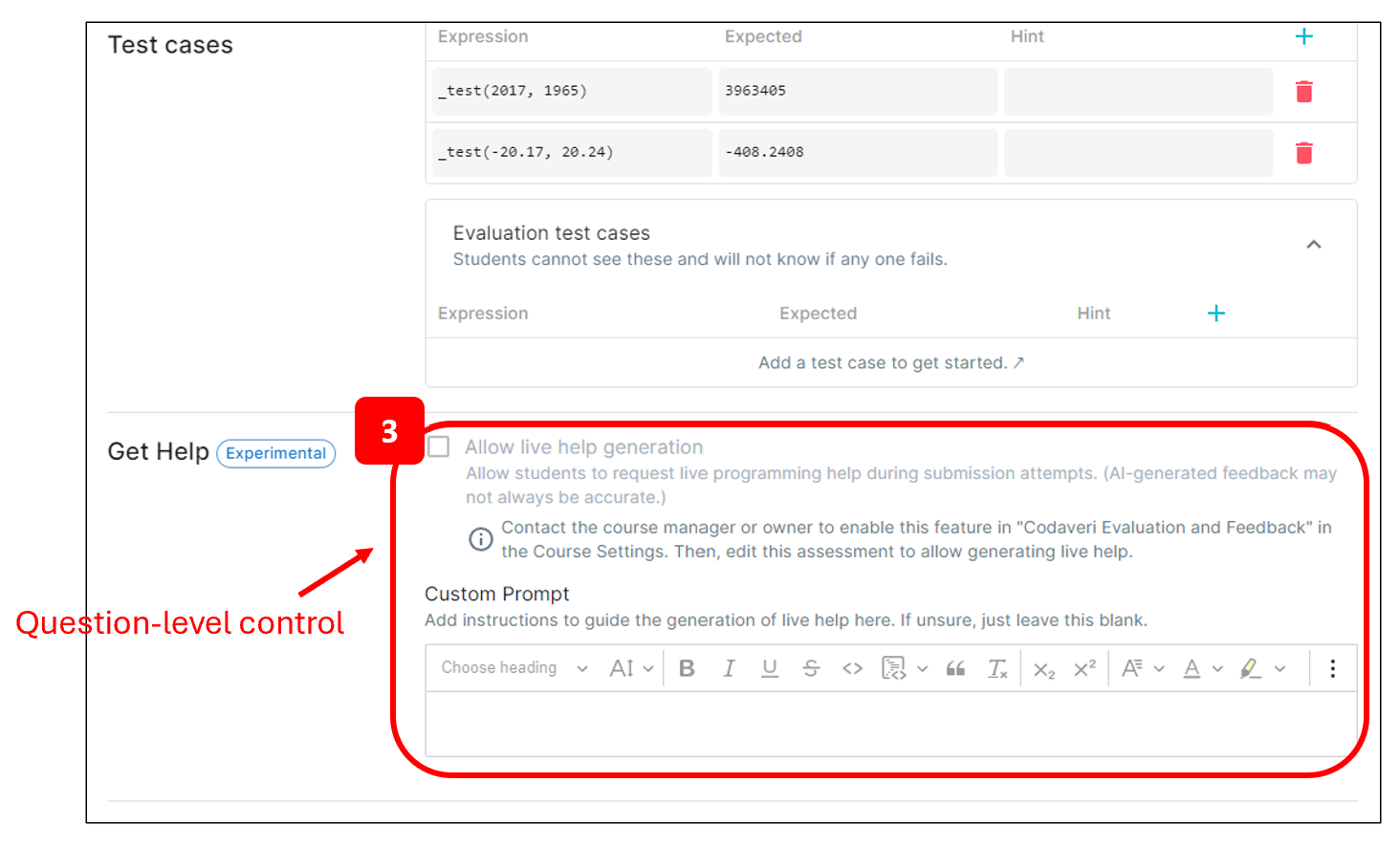Click 'Add a test case to get started'

click(890, 363)
